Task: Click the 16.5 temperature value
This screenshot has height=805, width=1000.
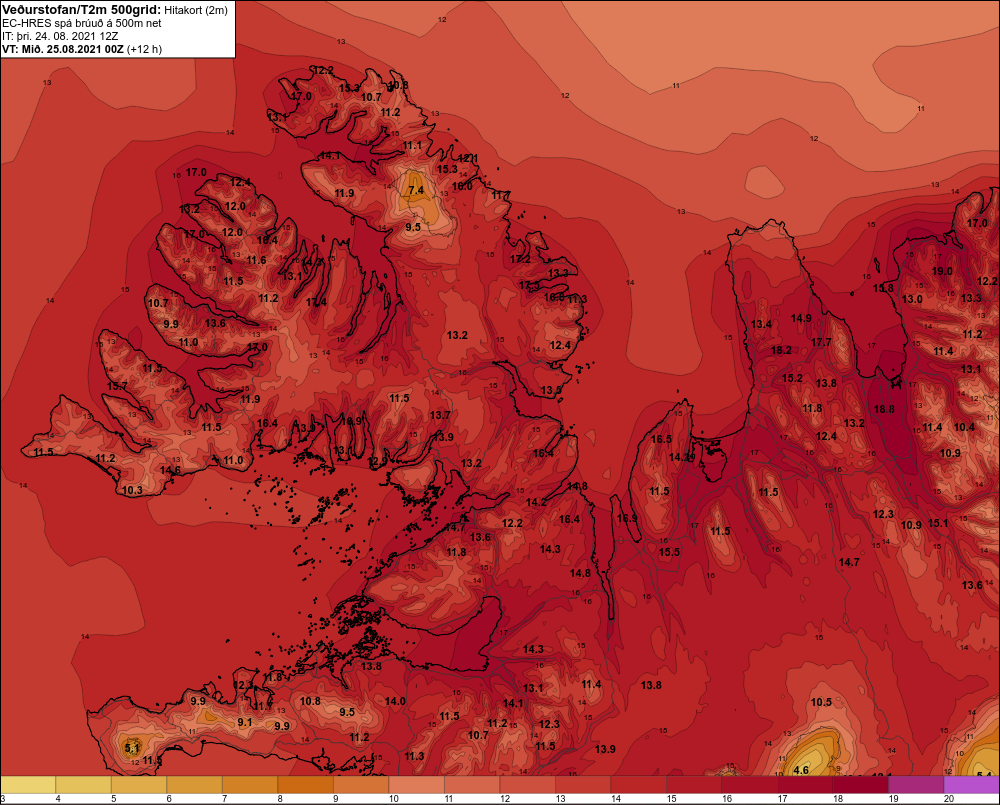Action: [661, 439]
